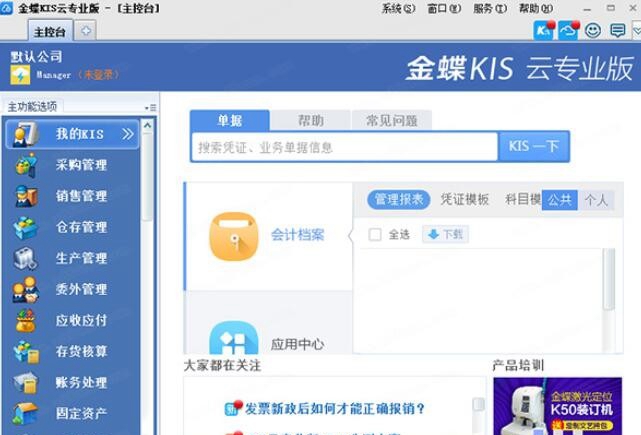
Task: Click the Kingdee app icon in title bar
Action: 6,8
